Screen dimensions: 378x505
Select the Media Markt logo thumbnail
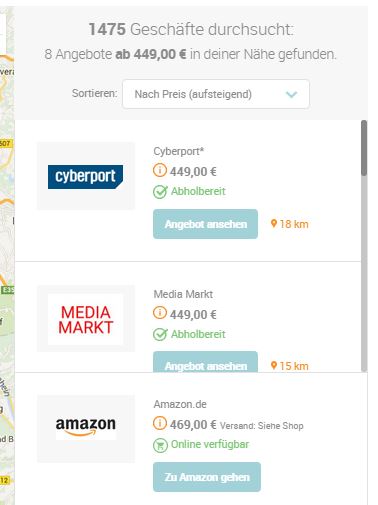click(86, 319)
